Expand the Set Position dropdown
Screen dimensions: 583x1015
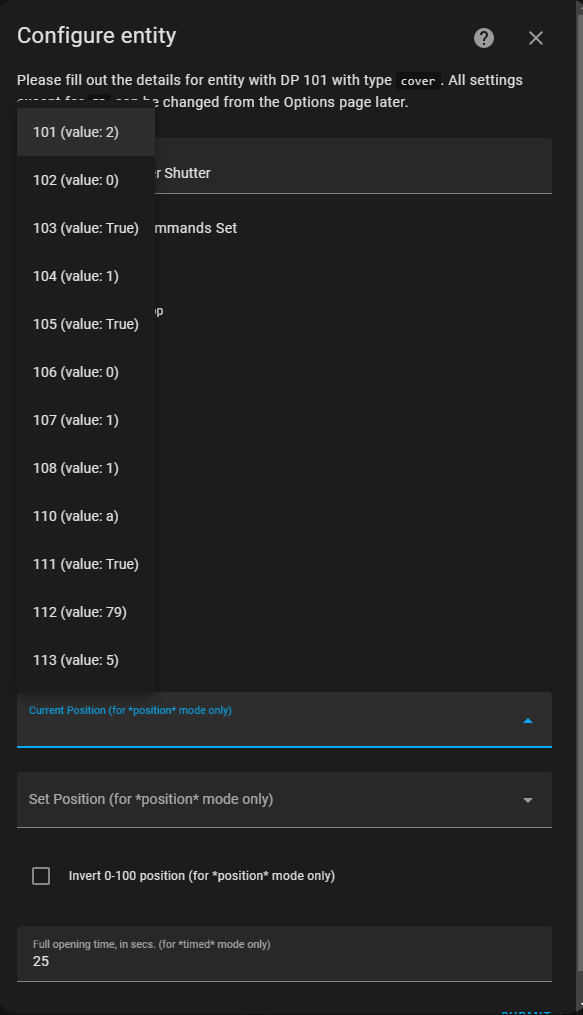527,799
